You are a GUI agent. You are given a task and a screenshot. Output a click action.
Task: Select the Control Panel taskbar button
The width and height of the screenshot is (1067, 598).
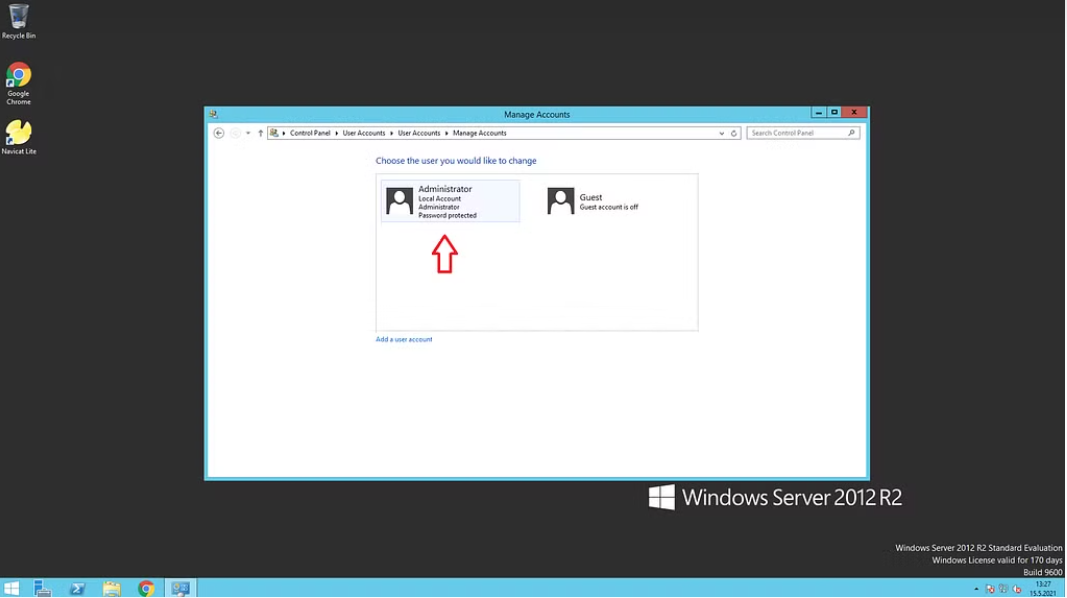tap(180, 588)
